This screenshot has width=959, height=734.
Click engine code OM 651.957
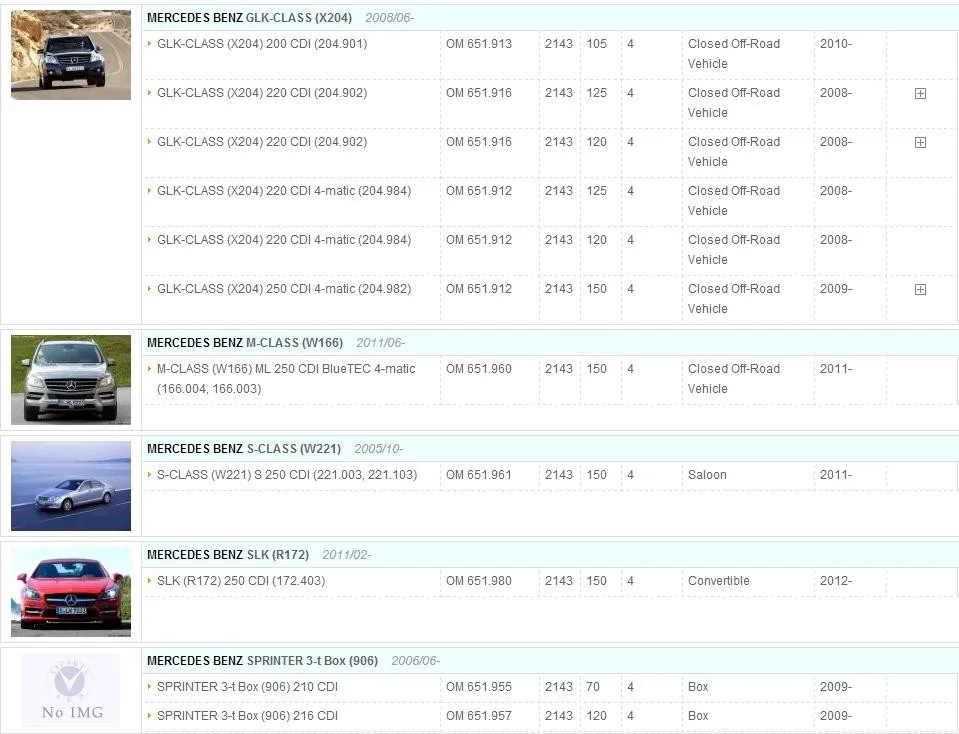click(x=479, y=715)
